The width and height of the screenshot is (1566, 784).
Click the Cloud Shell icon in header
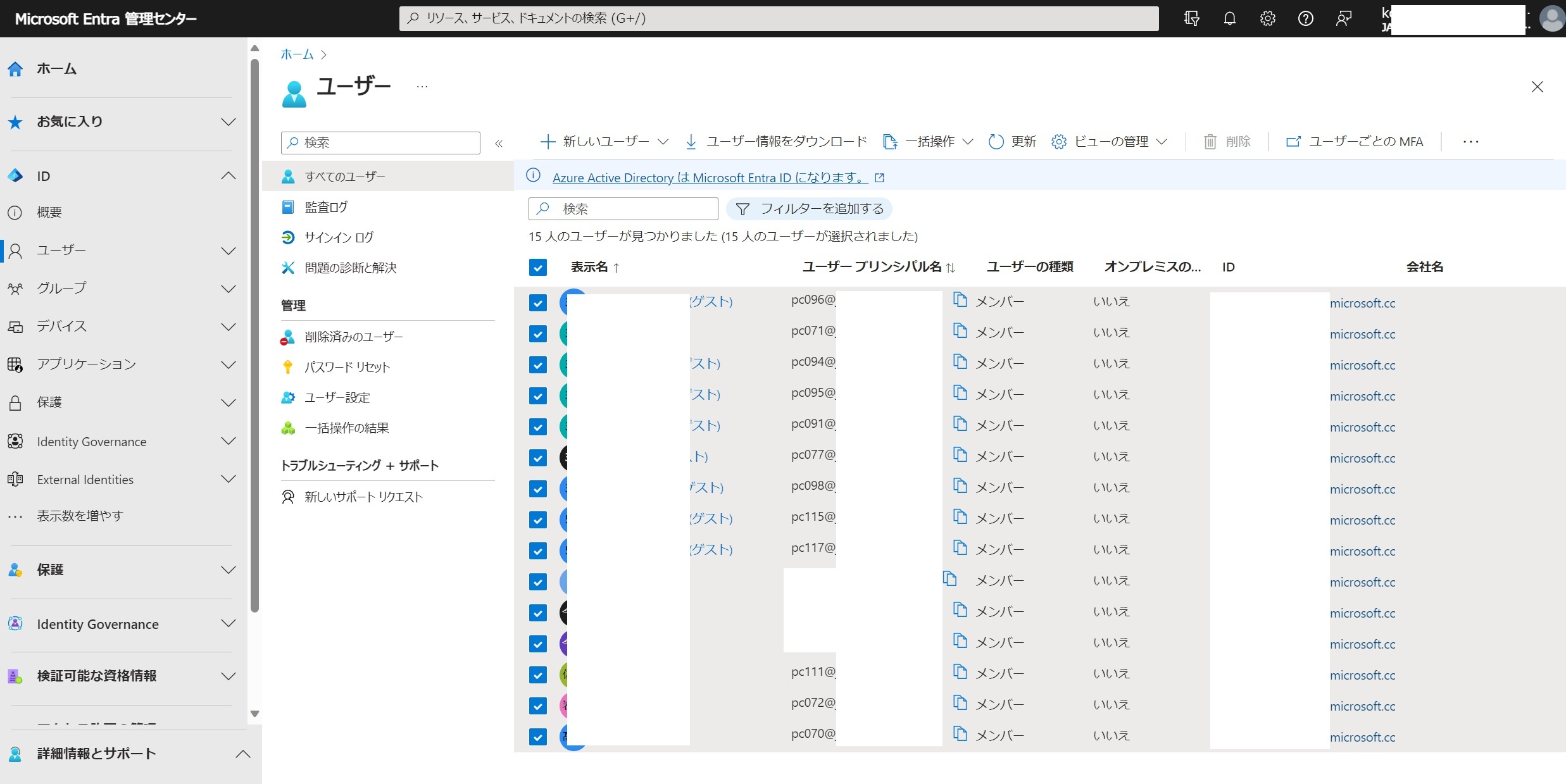click(x=1191, y=18)
